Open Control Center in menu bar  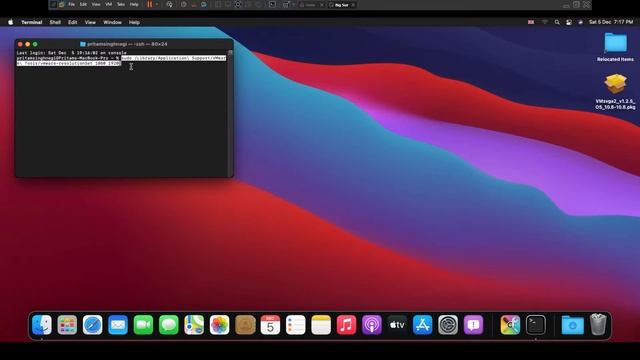point(569,22)
